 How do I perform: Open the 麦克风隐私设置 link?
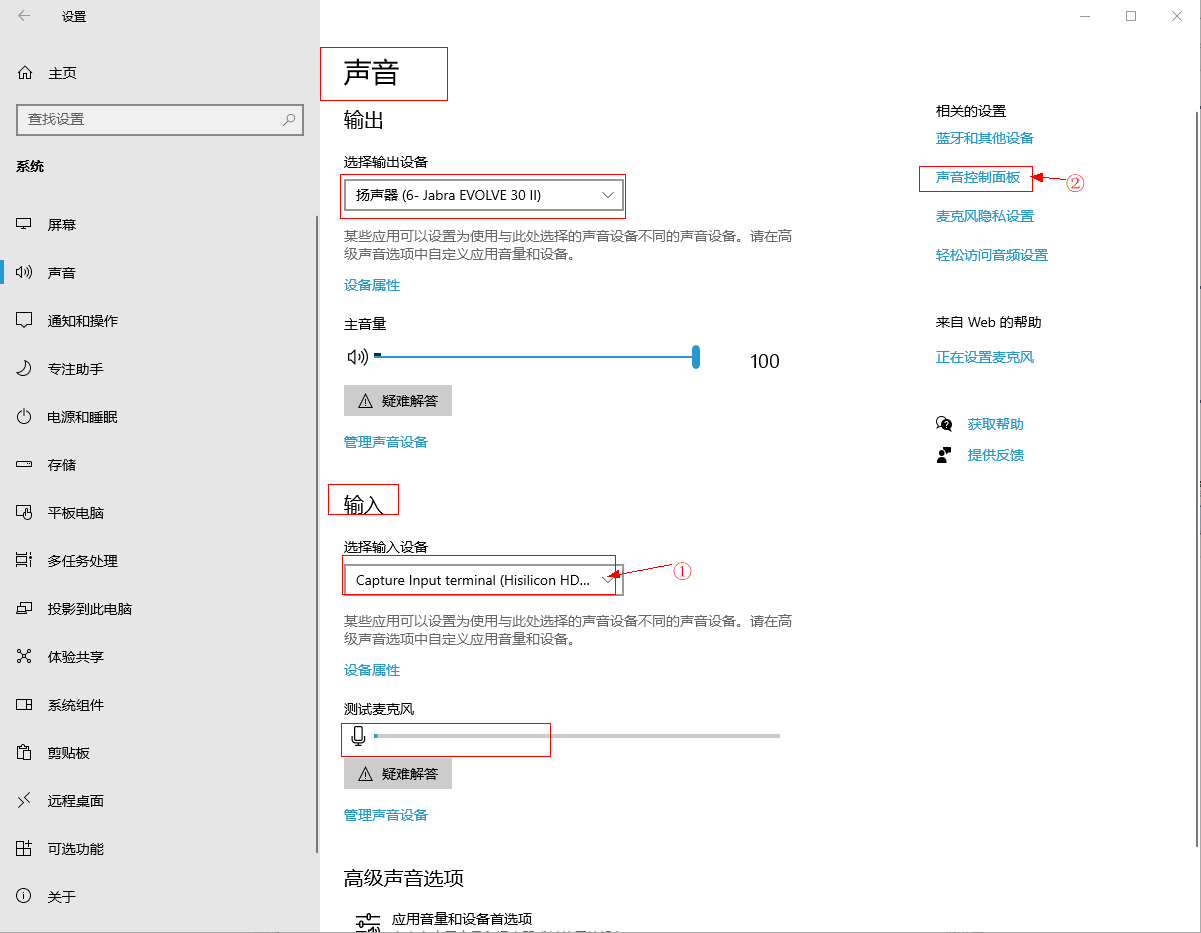984,216
